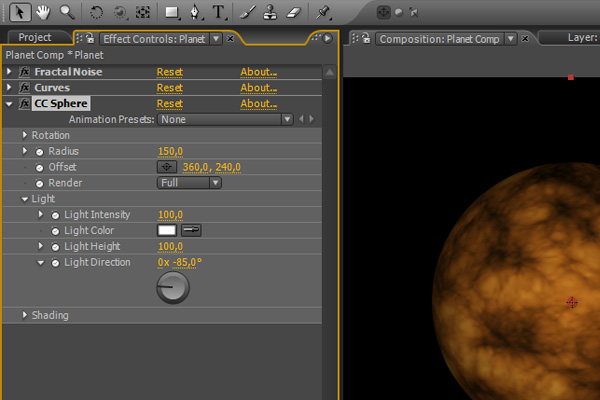600x400 pixels.
Task: Switch to the Layer tab
Action: 582,38
